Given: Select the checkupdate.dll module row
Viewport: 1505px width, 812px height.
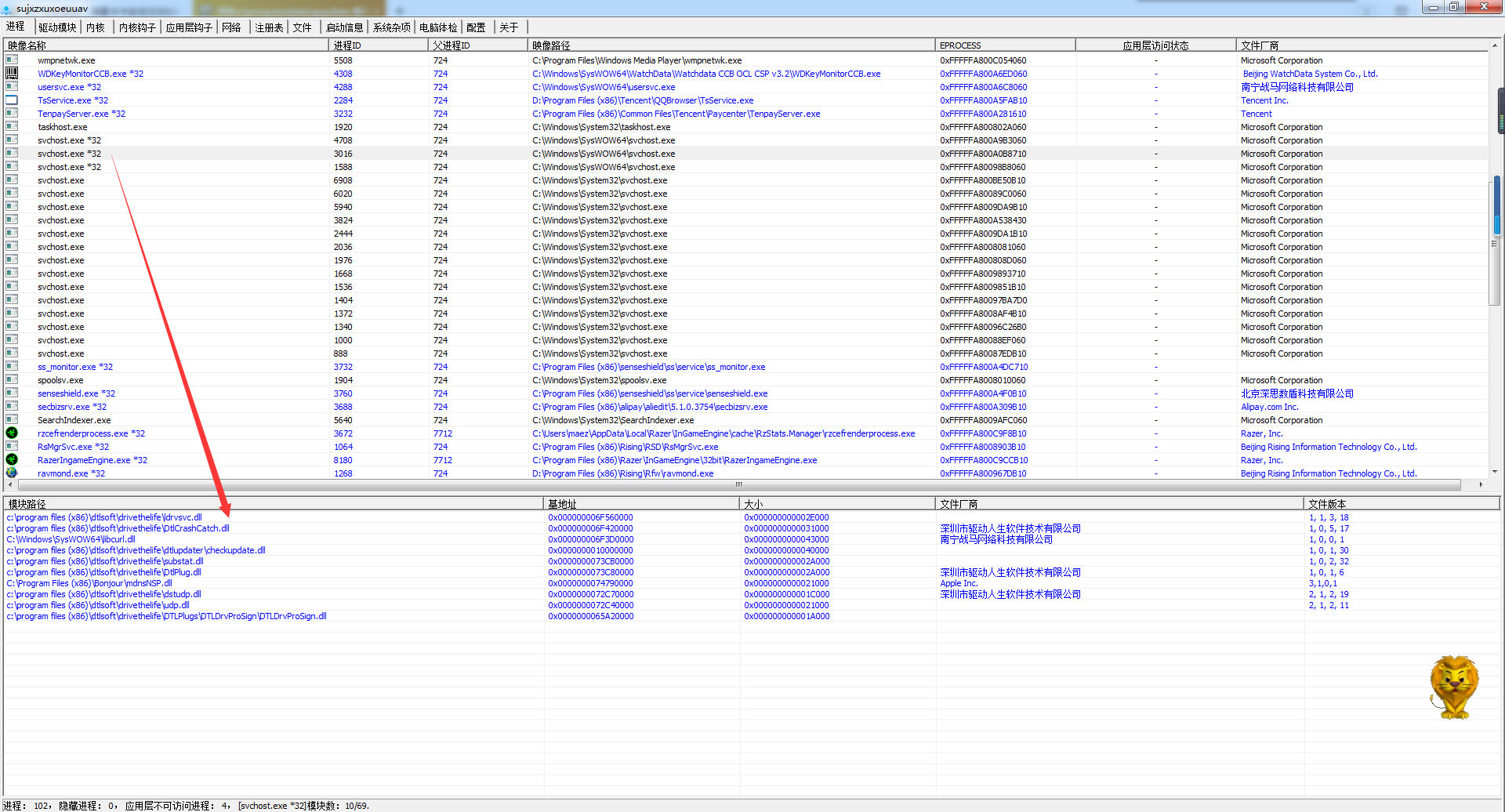Looking at the screenshot, I should (x=136, y=550).
